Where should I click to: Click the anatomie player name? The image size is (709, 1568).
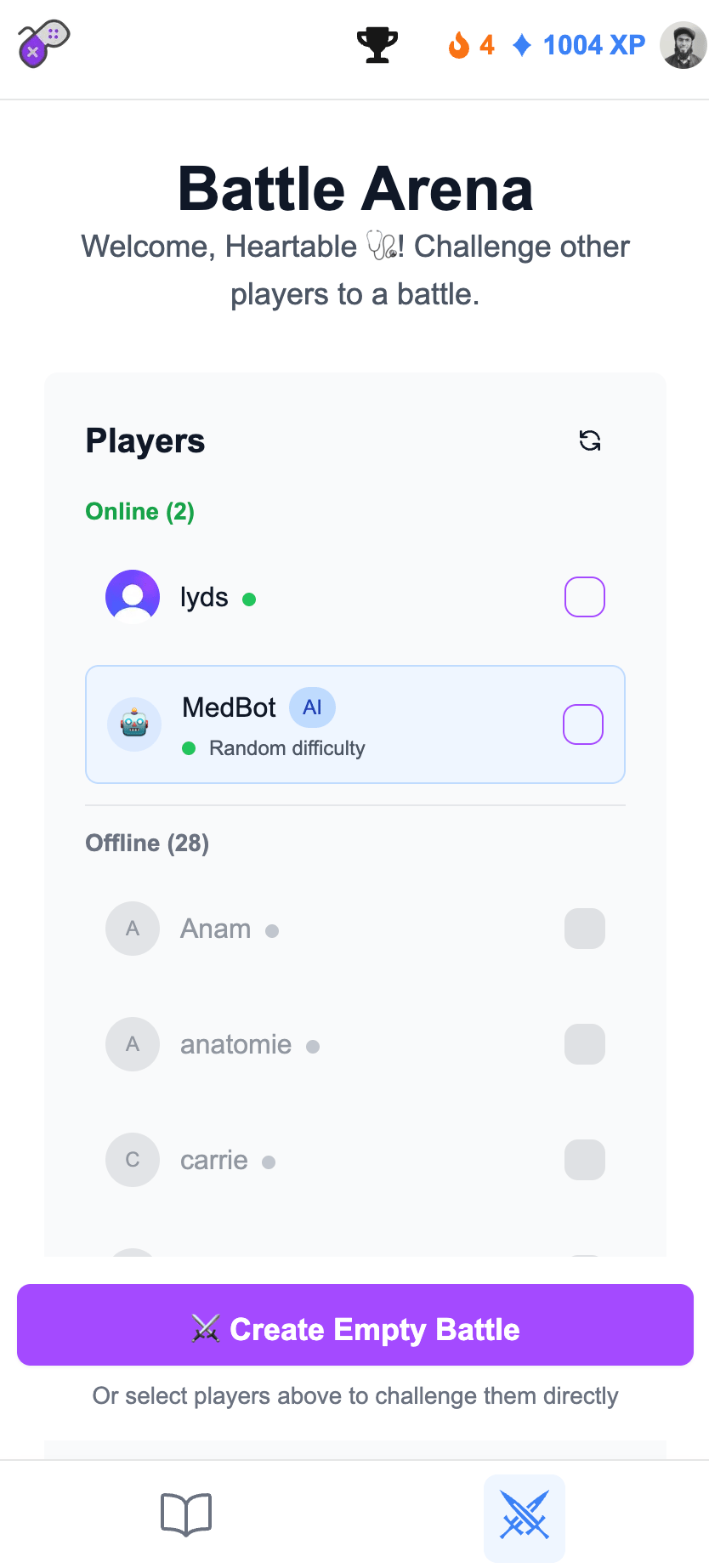point(235,1044)
